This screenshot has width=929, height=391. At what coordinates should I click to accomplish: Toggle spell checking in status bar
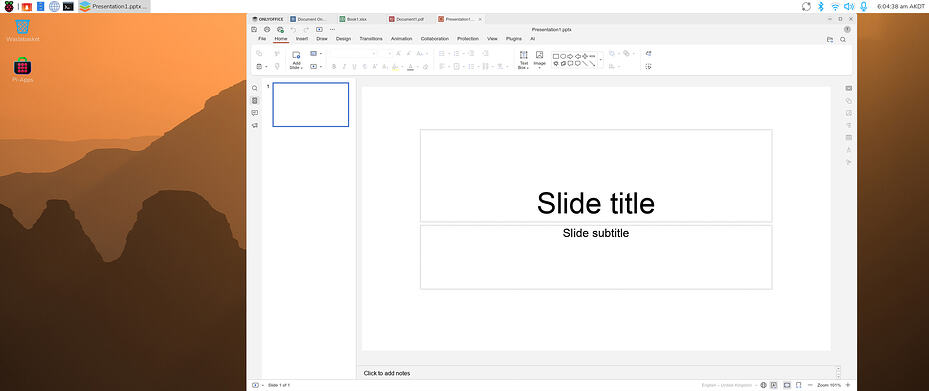(x=774, y=385)
